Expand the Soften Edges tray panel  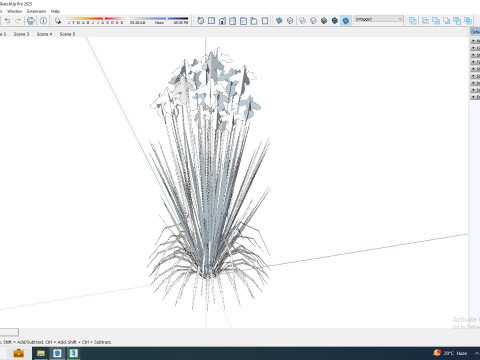pos(475,90)
